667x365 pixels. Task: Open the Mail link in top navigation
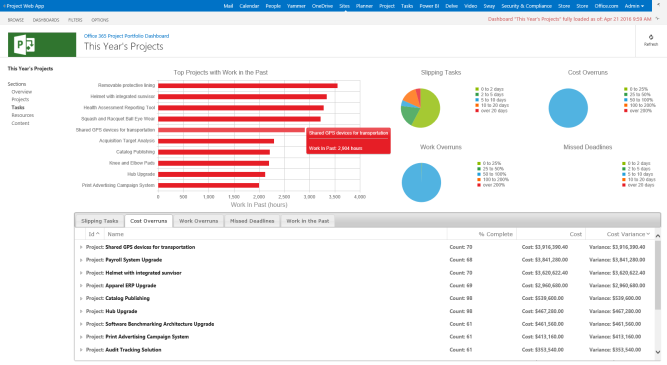[228, 6]
